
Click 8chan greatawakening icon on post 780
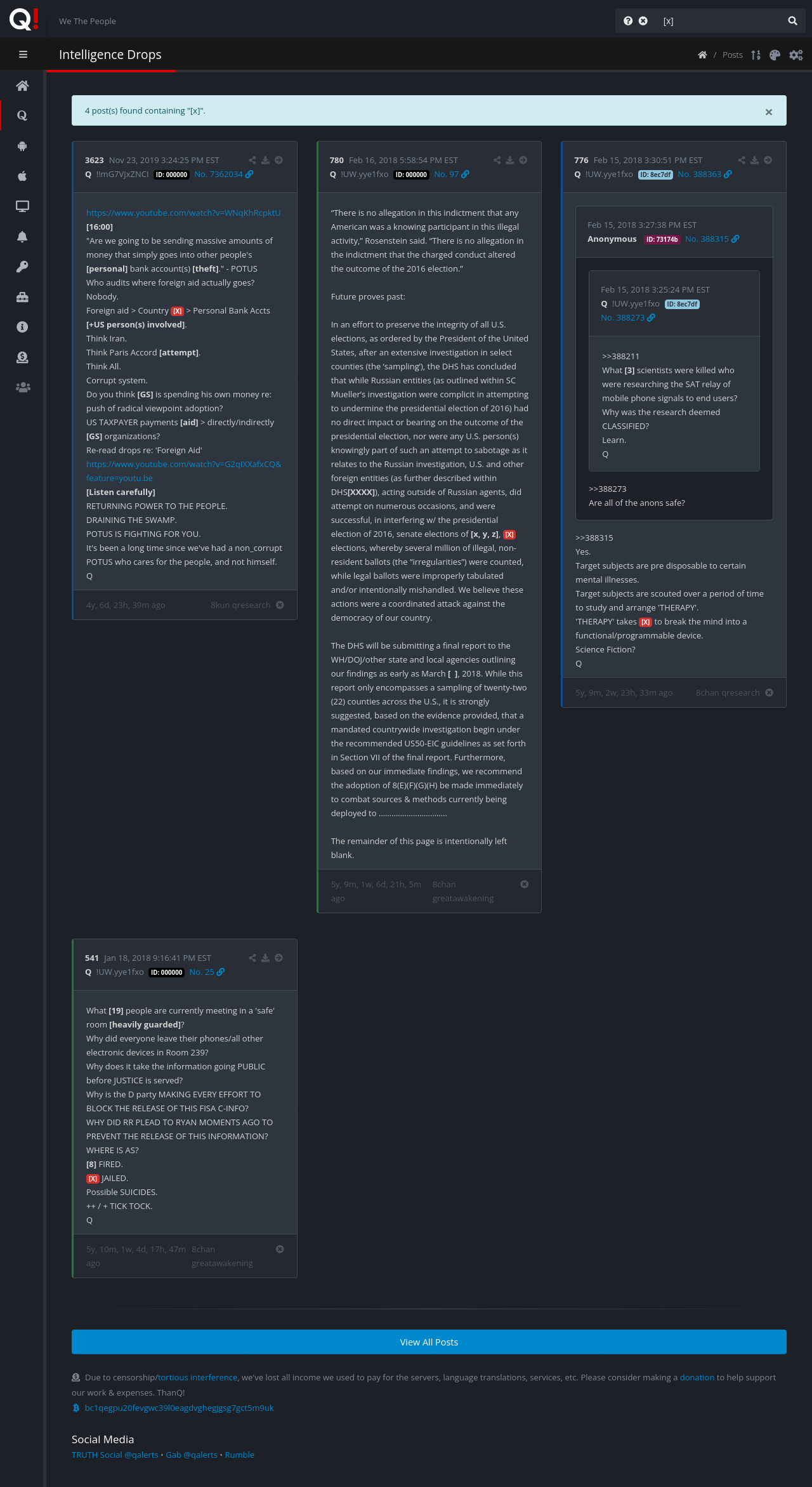pyautogui.click(x=524, y=885)
